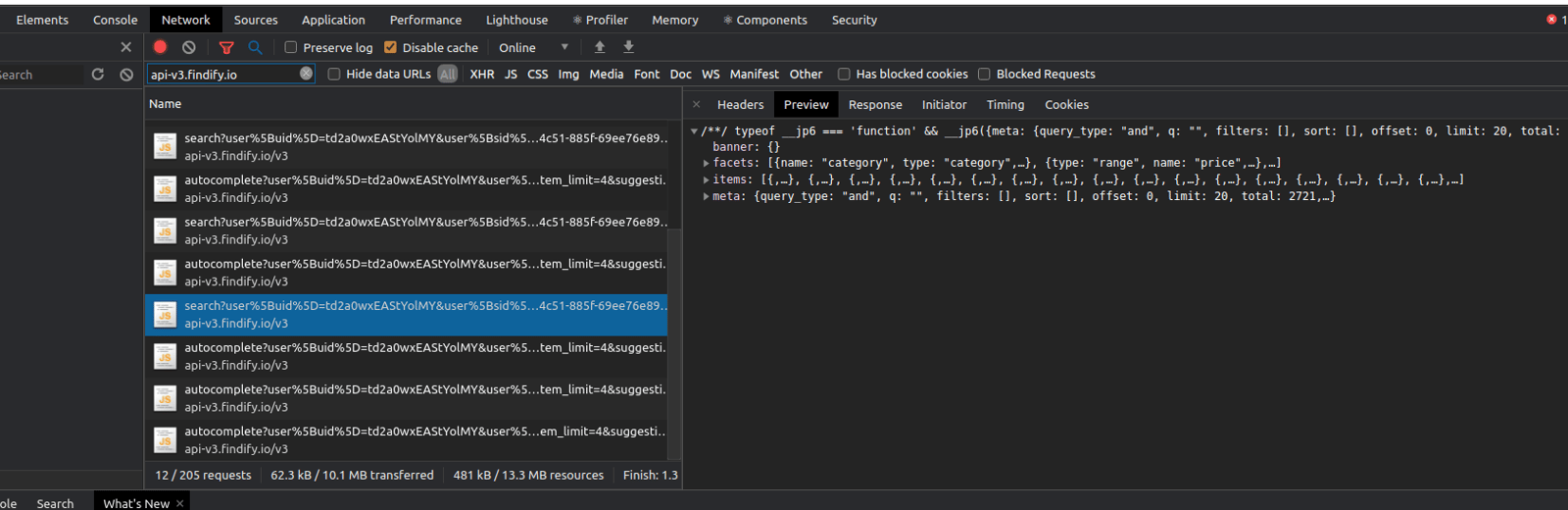1568x510 pixels.
Task: Show the Response tab
Action: 875,104
